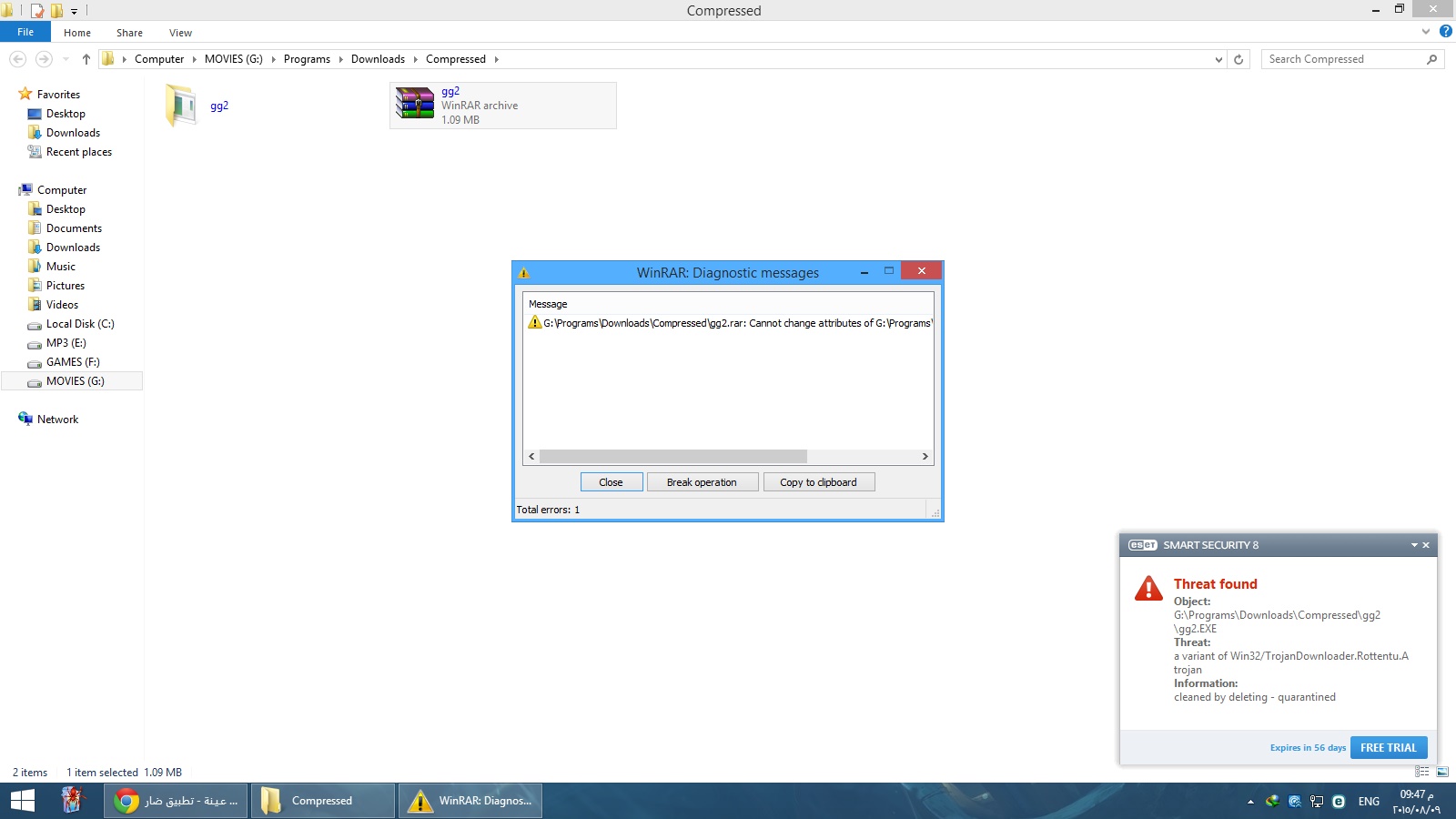This screenshot has height=819, width=1456.
Task: Click the warning icon in message row
Action: (x=535, y=322)
